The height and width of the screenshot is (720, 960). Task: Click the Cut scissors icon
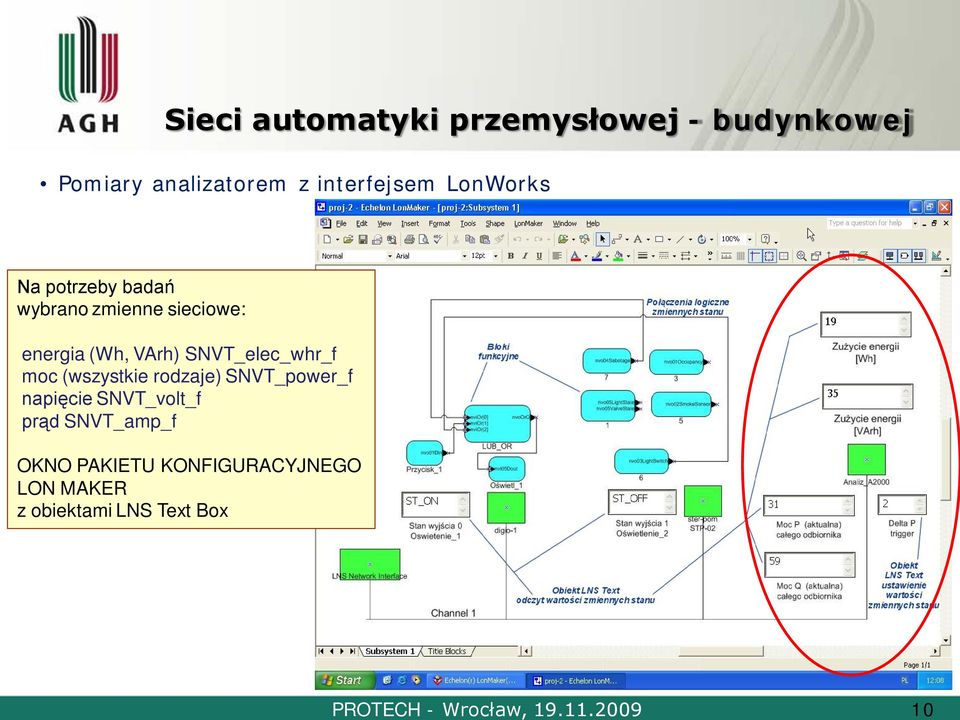pyautogui.click(x=456, y=239)
